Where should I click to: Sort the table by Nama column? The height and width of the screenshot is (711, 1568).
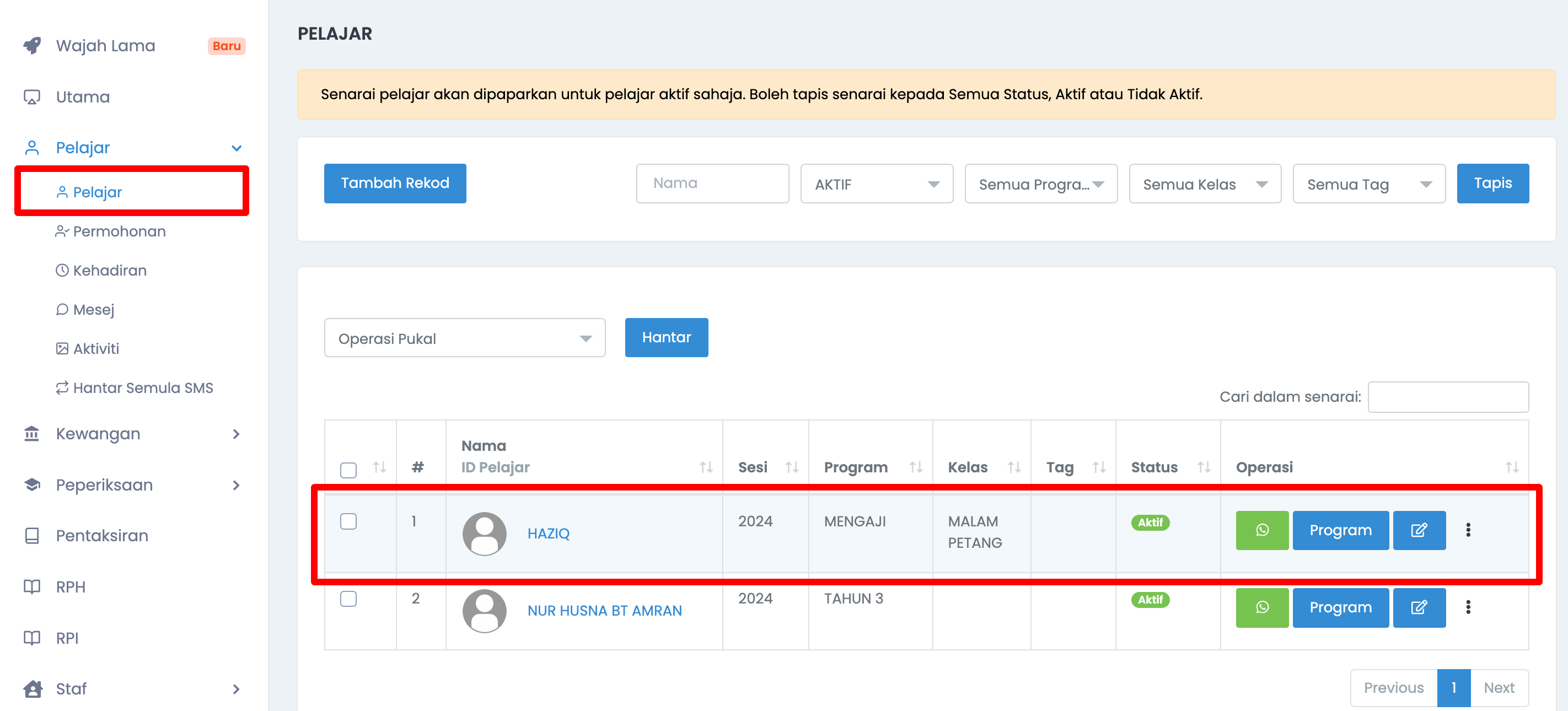coord(706,467)
